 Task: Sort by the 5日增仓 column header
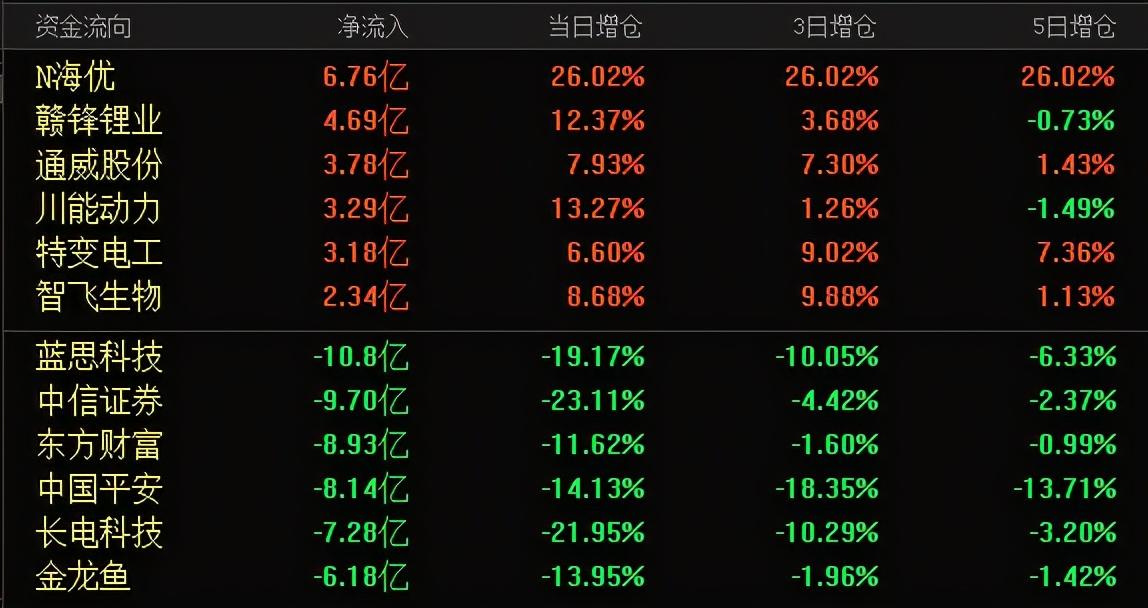(x=1074, y=27)
